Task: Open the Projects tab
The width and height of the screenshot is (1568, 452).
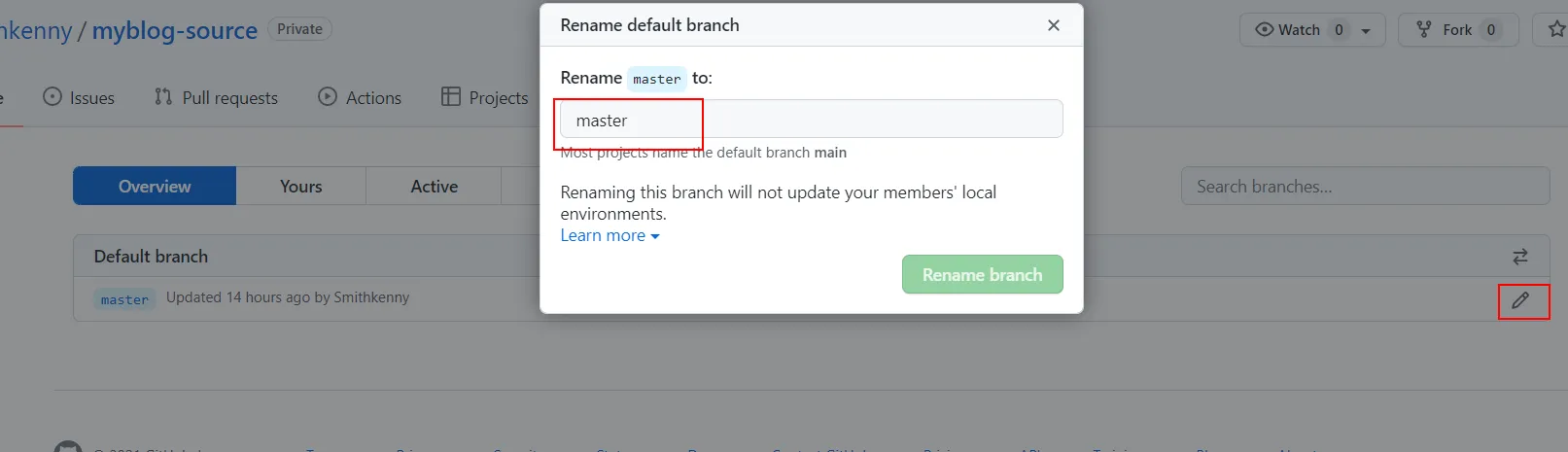Action: tap(484, 97)
